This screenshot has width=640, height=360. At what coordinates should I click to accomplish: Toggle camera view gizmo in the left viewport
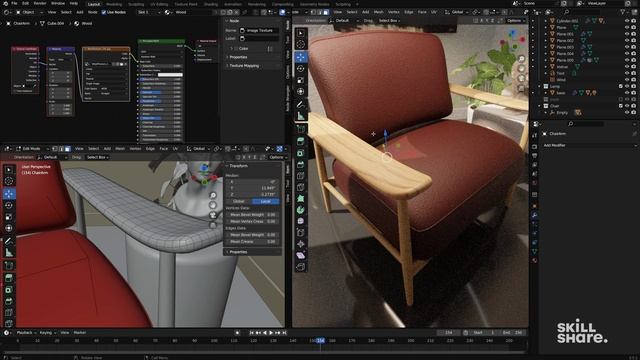[x=213, y=215]
